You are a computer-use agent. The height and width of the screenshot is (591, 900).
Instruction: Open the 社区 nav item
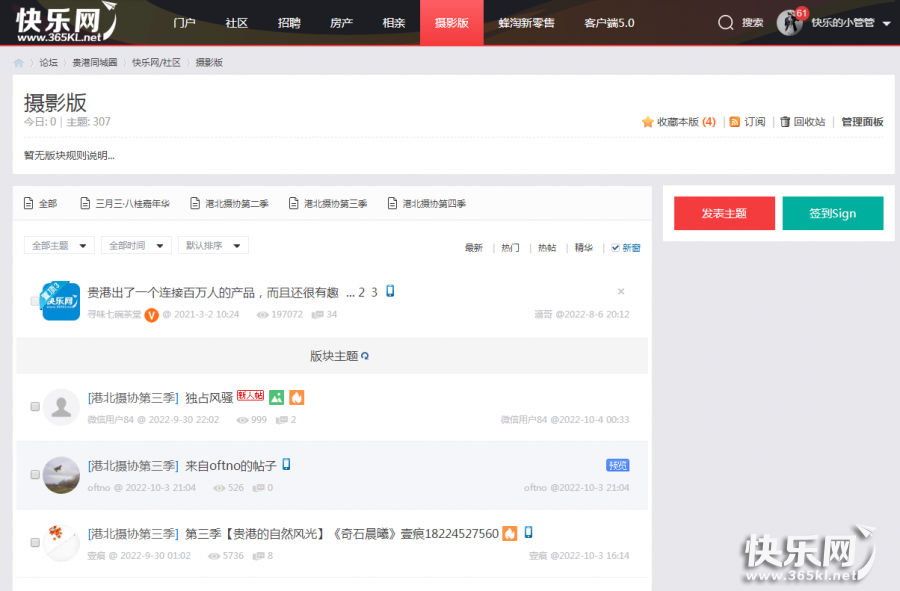pos(236,23)
